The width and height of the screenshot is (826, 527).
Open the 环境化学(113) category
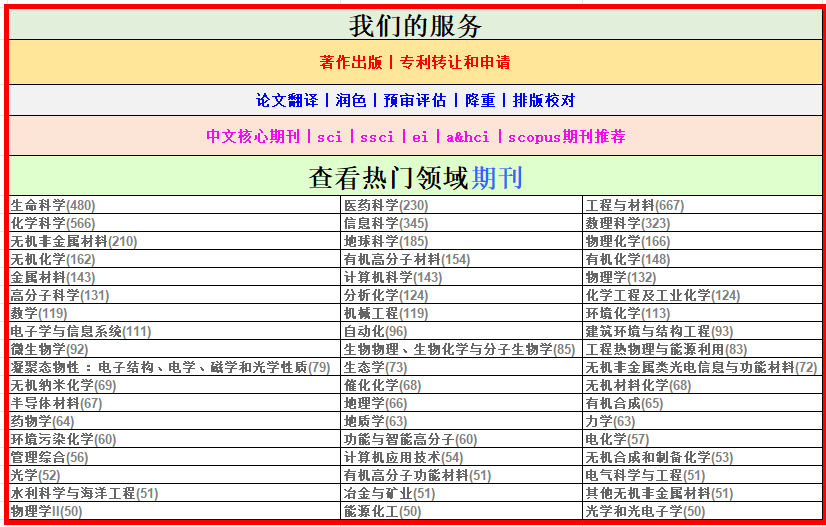[x=627, y=313]
